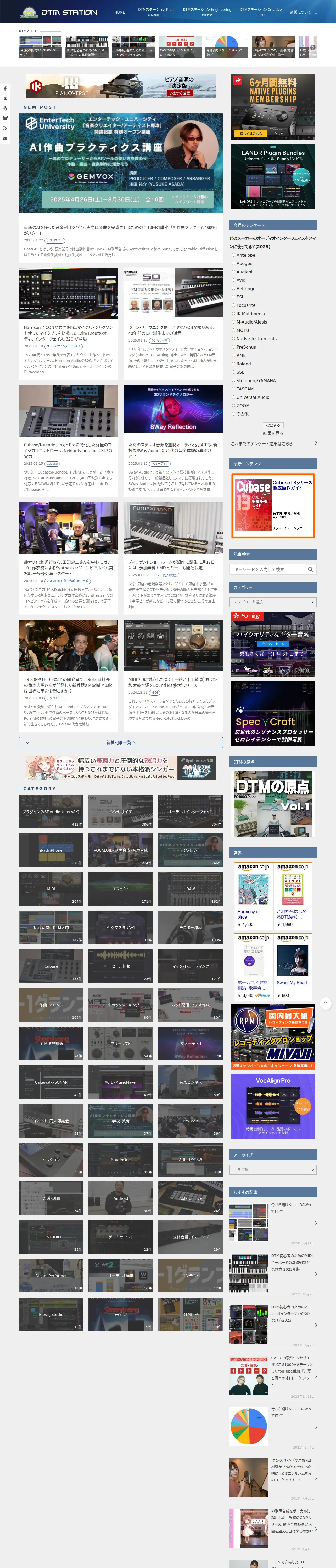Share on X using the sidebar icon
This screenshot has width=336, height=1568.
(x=5, y=99)
